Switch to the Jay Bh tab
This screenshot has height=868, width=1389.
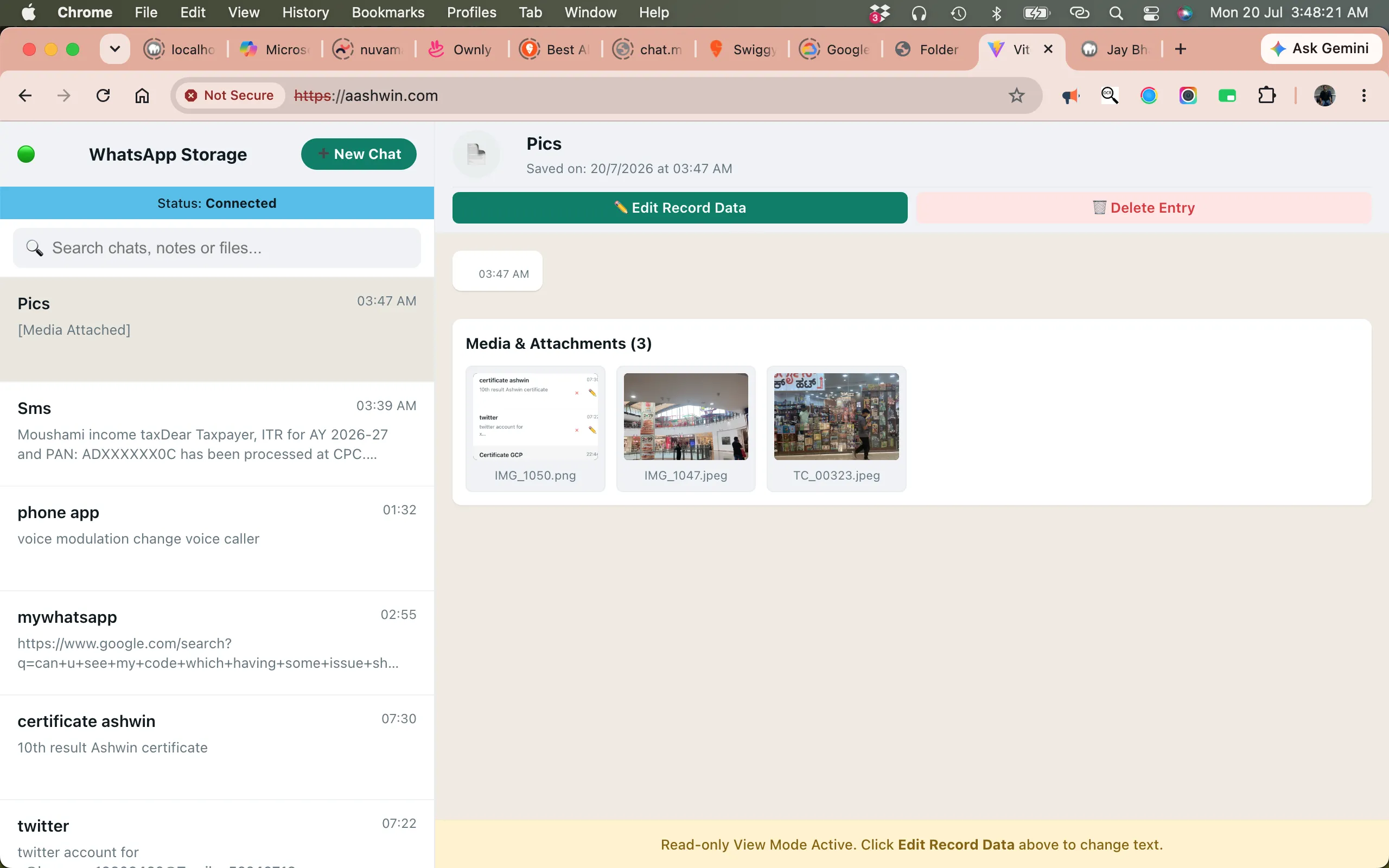(x=1116, y=49)
